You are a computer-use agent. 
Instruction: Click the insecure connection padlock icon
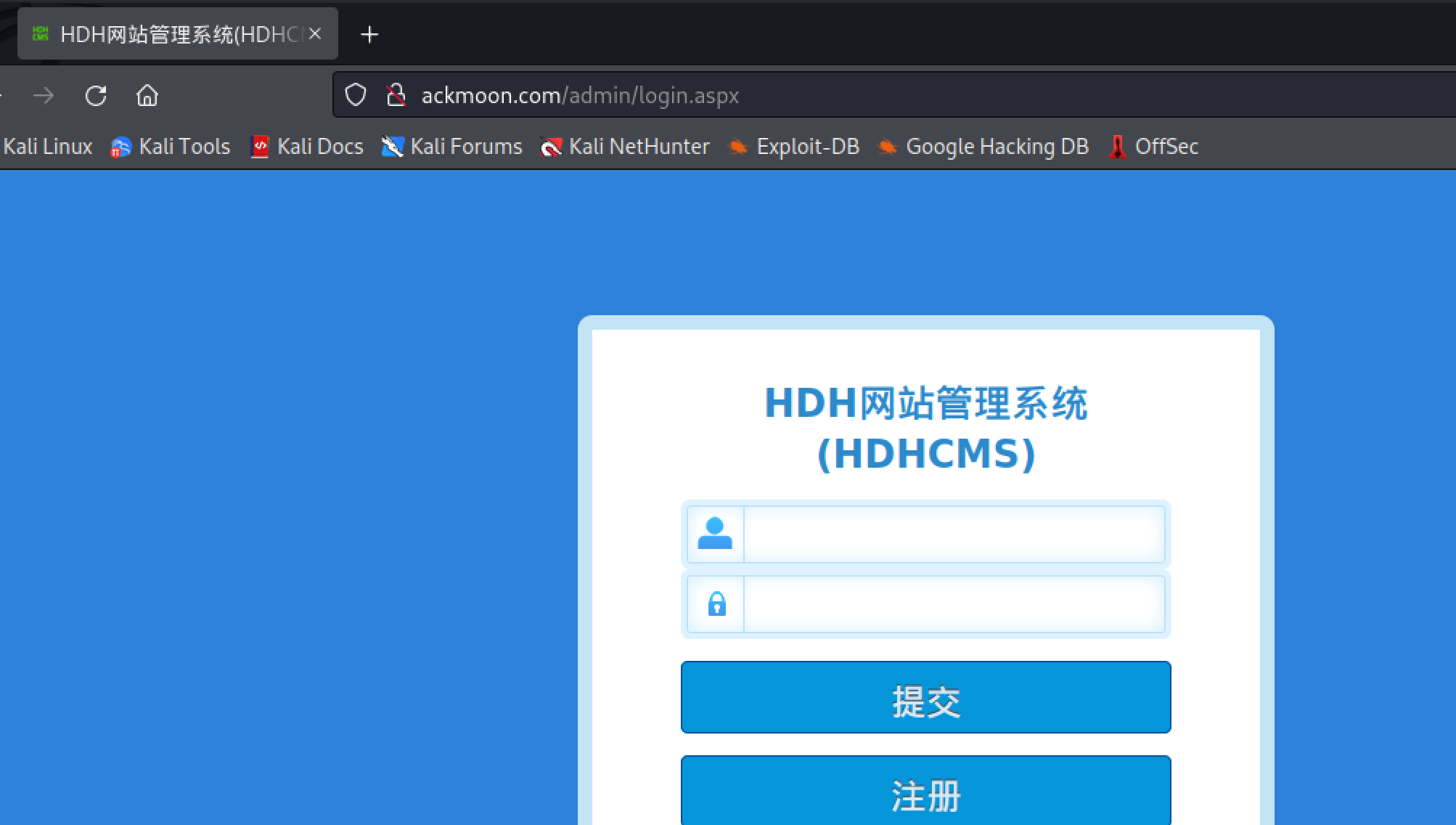point(396,95)
